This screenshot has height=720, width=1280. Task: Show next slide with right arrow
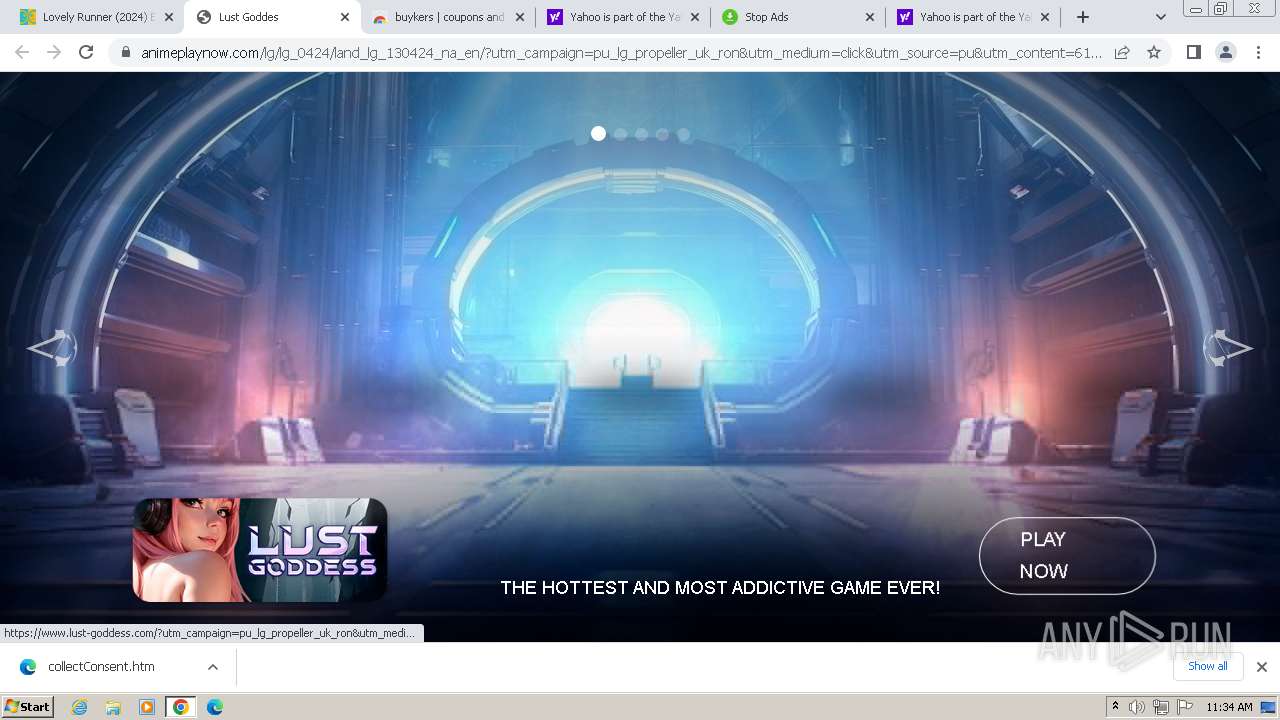tap(1228, 348)
